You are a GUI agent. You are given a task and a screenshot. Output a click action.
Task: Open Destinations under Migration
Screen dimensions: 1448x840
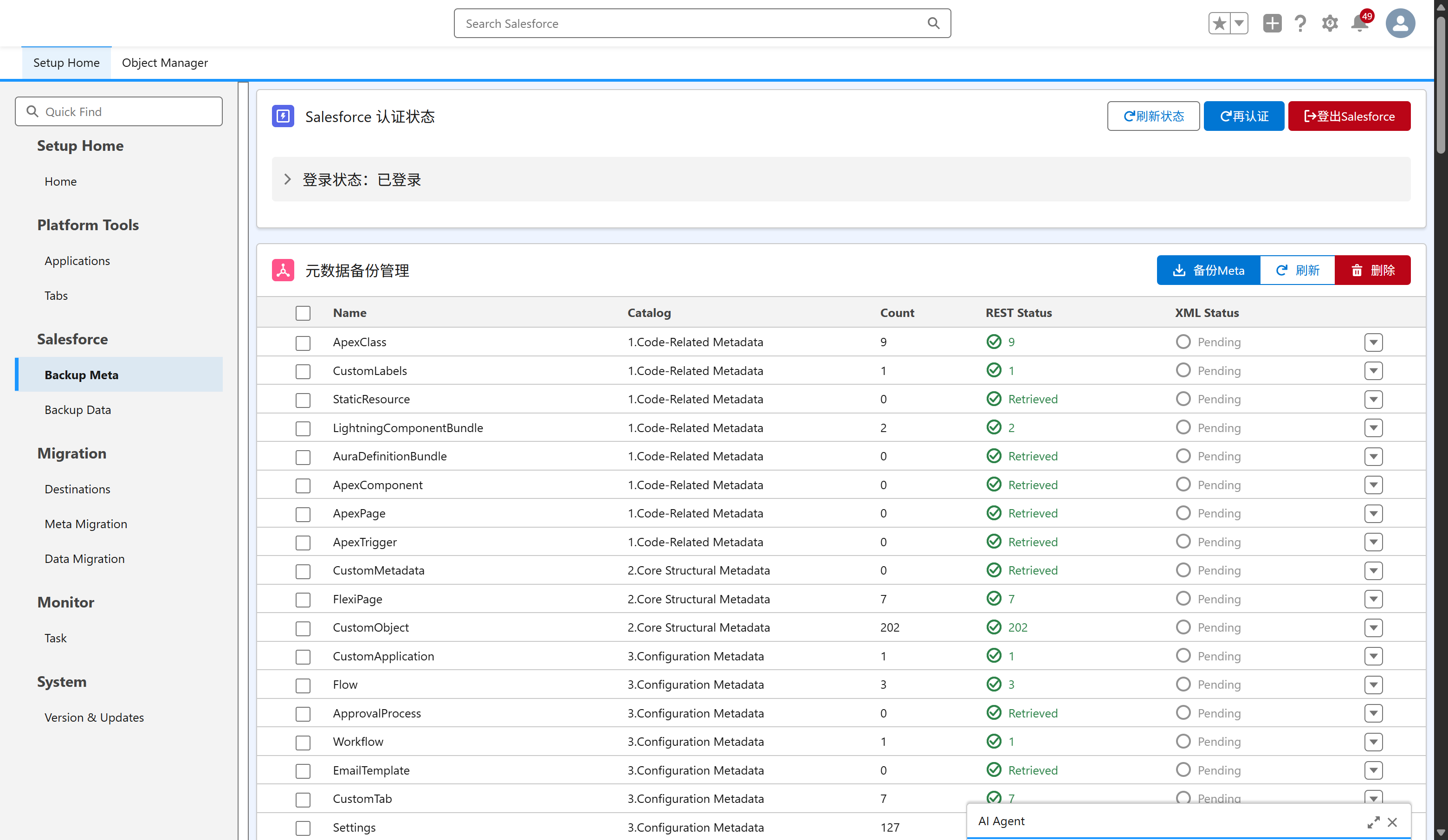click(x=78, y=489)
